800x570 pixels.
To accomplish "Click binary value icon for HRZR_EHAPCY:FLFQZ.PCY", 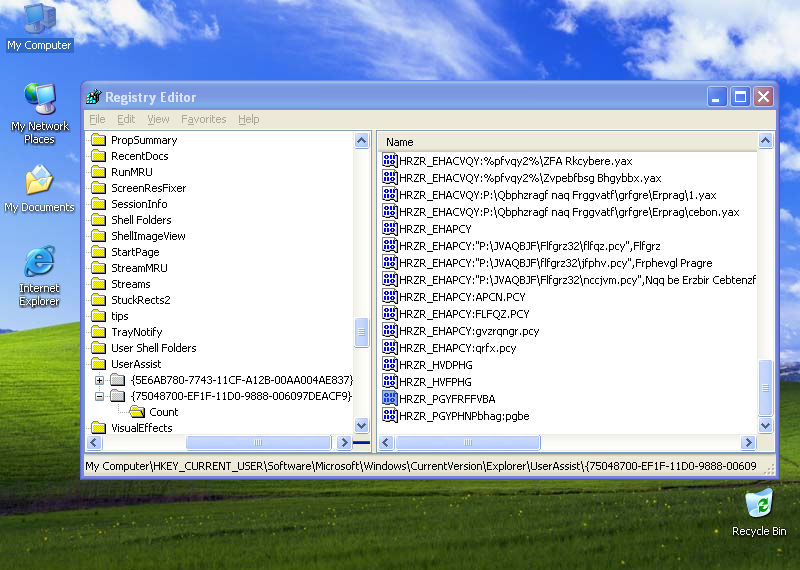I will 390,313.
